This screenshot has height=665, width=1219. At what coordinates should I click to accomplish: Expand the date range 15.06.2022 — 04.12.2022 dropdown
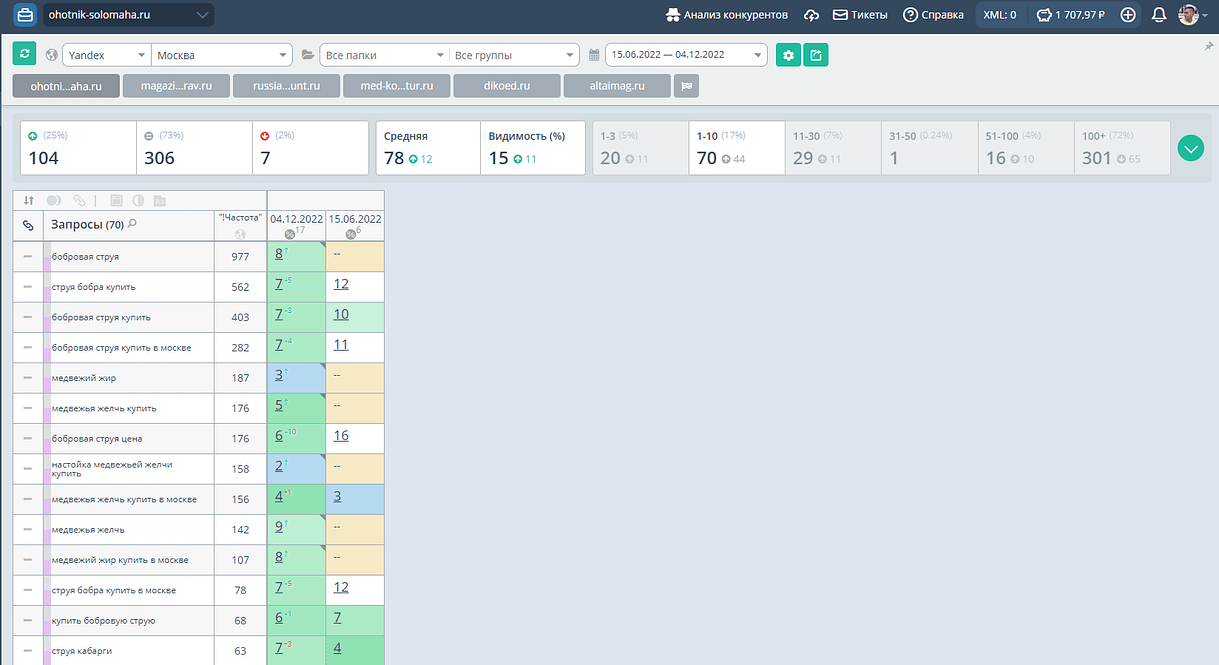(x=686, y=55)
